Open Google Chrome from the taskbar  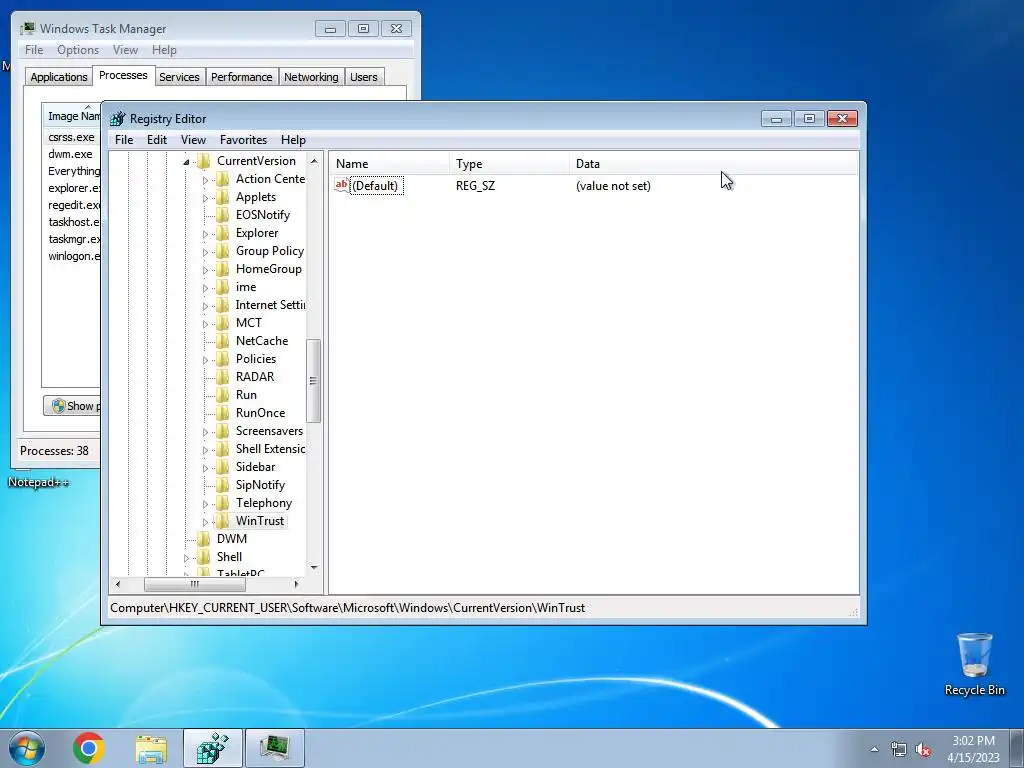[89, 748]
